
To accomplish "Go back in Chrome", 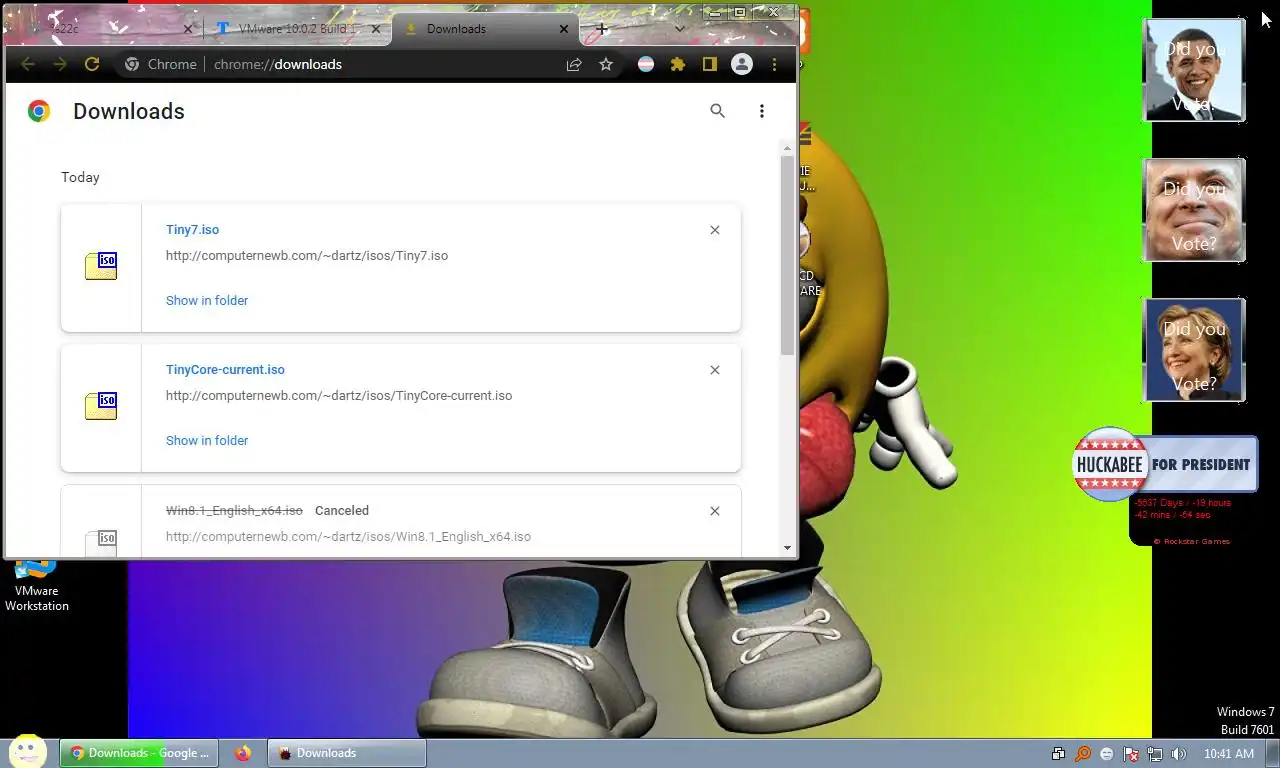I will (x=28, y=64).
